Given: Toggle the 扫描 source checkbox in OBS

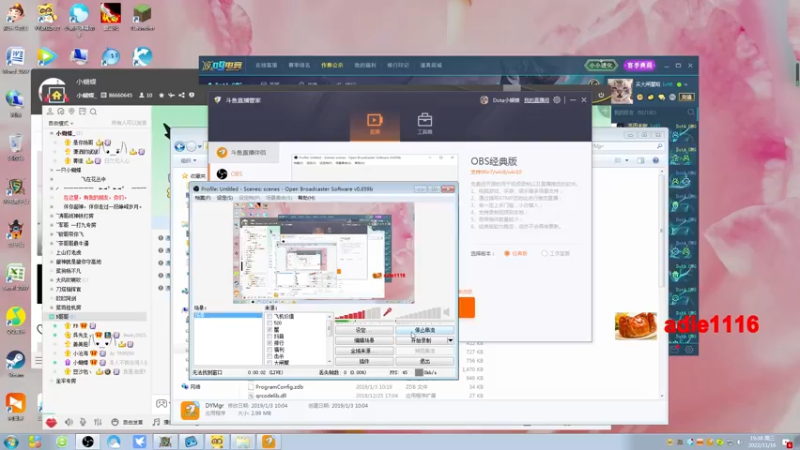Looking at the screenshot, I should tap(269, 337).
